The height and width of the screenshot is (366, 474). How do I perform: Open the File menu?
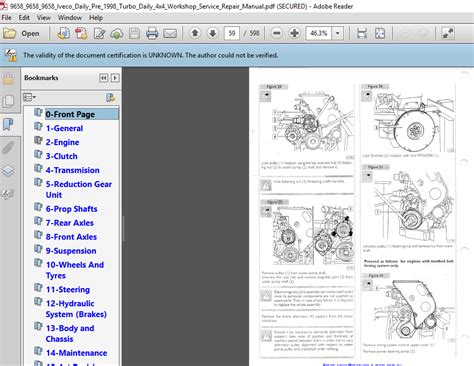coord(6,18)
